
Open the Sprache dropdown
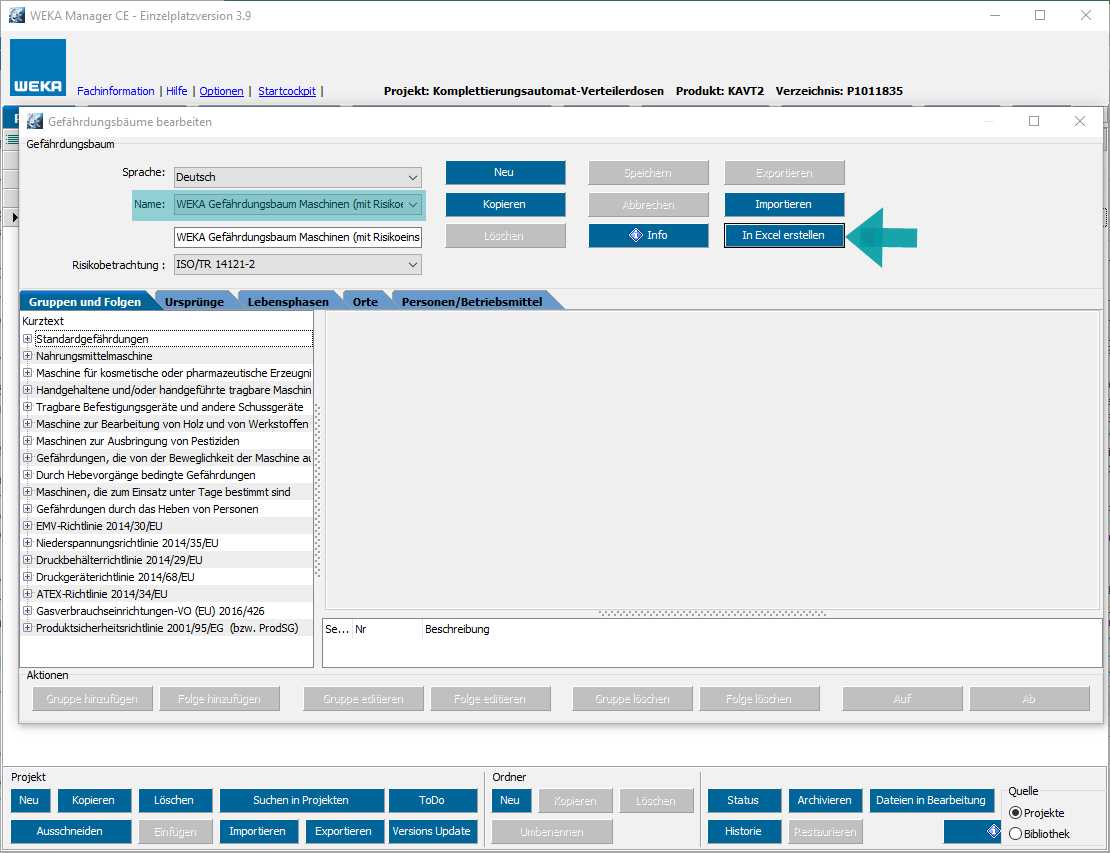coord(297,177)
